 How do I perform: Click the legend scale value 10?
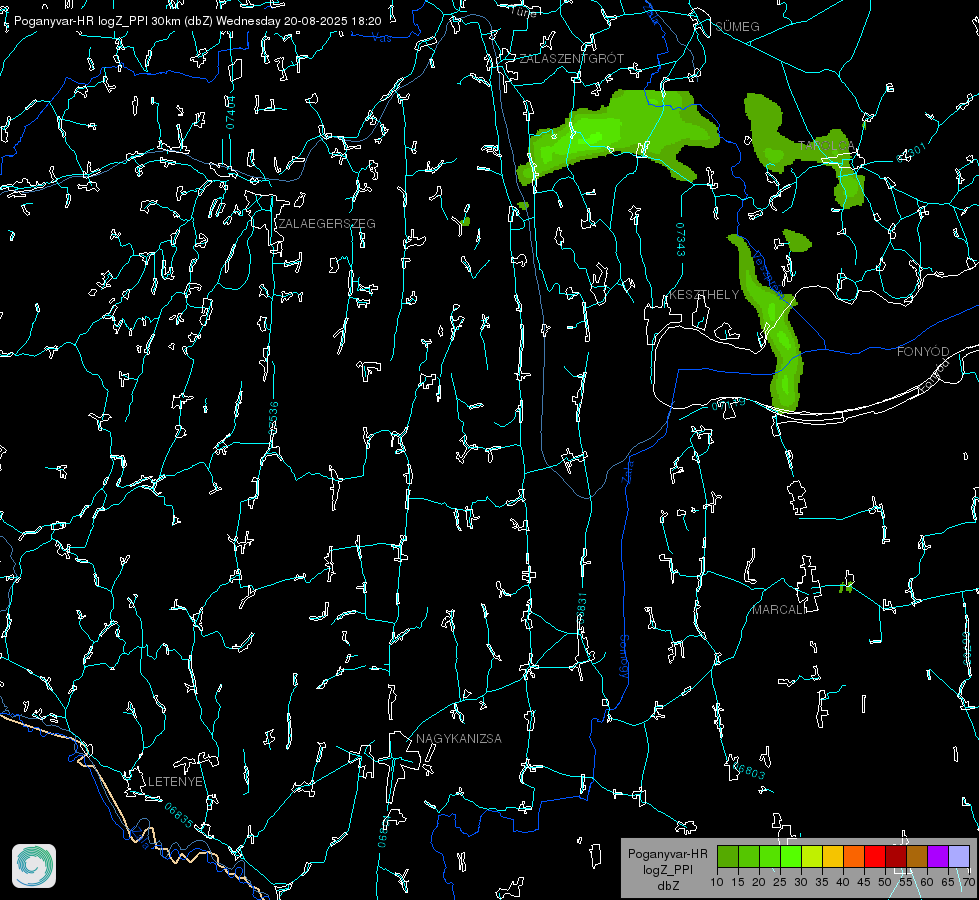click(717, 883)
